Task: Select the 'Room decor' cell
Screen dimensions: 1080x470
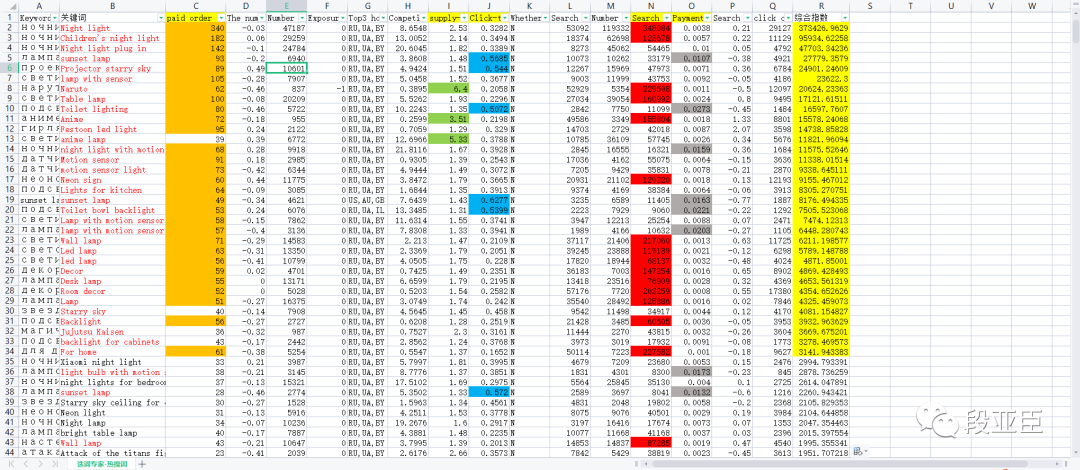Action: click(x=112, y=291)
